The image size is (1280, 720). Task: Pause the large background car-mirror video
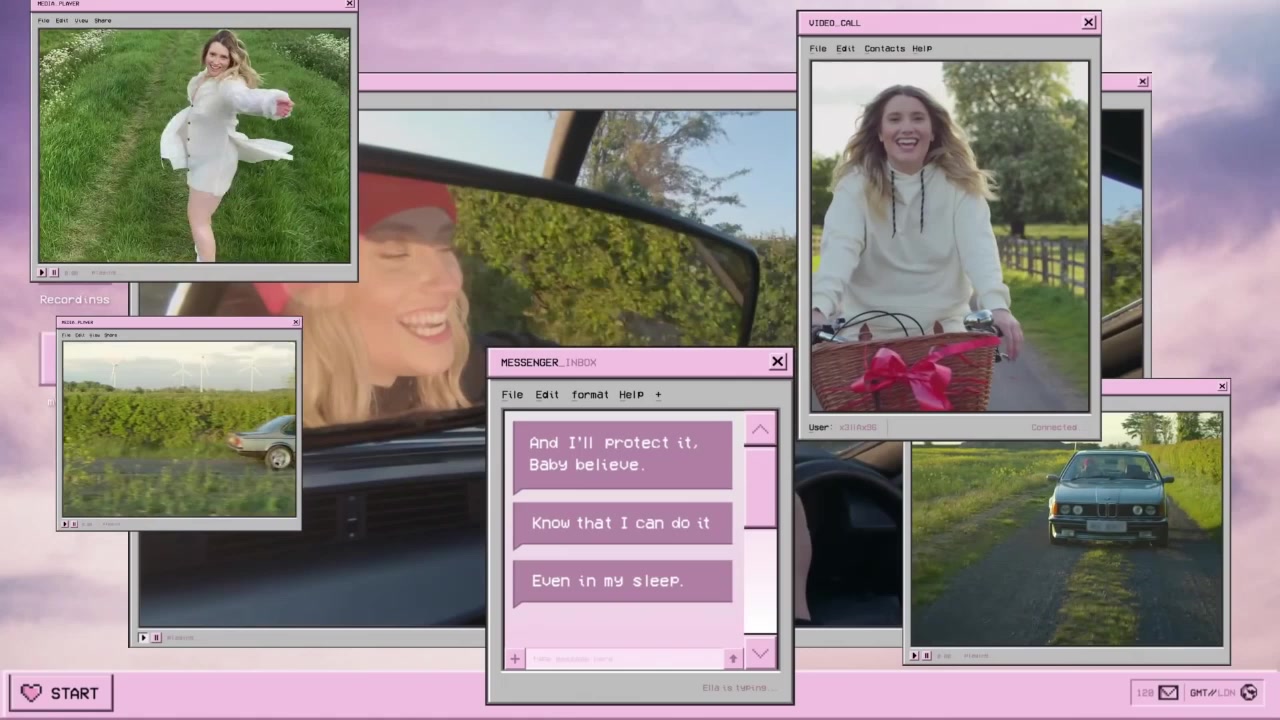[x=155, y=637]
